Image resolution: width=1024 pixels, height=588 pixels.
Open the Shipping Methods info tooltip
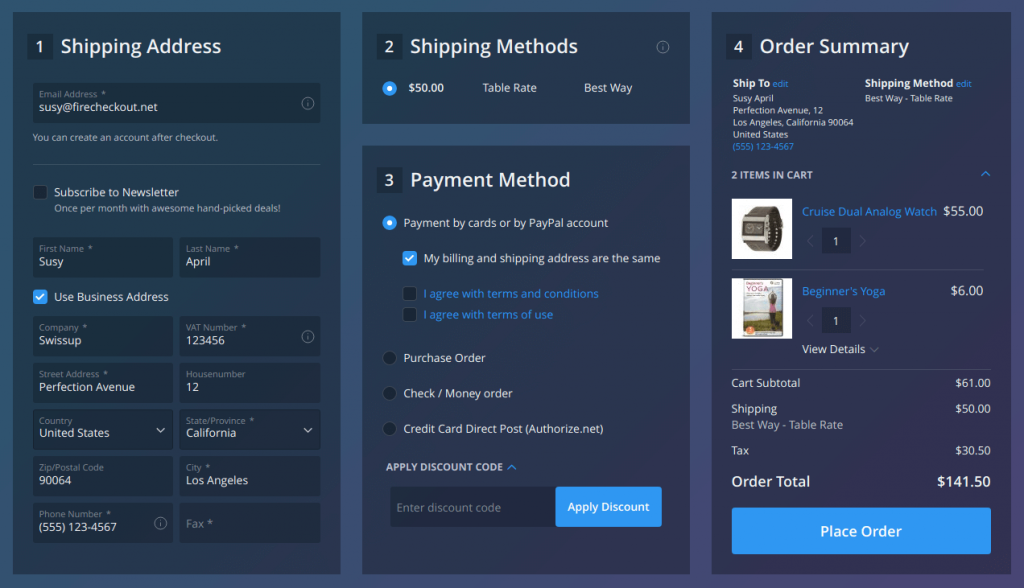pyautogui.click(x=663, y=46)
